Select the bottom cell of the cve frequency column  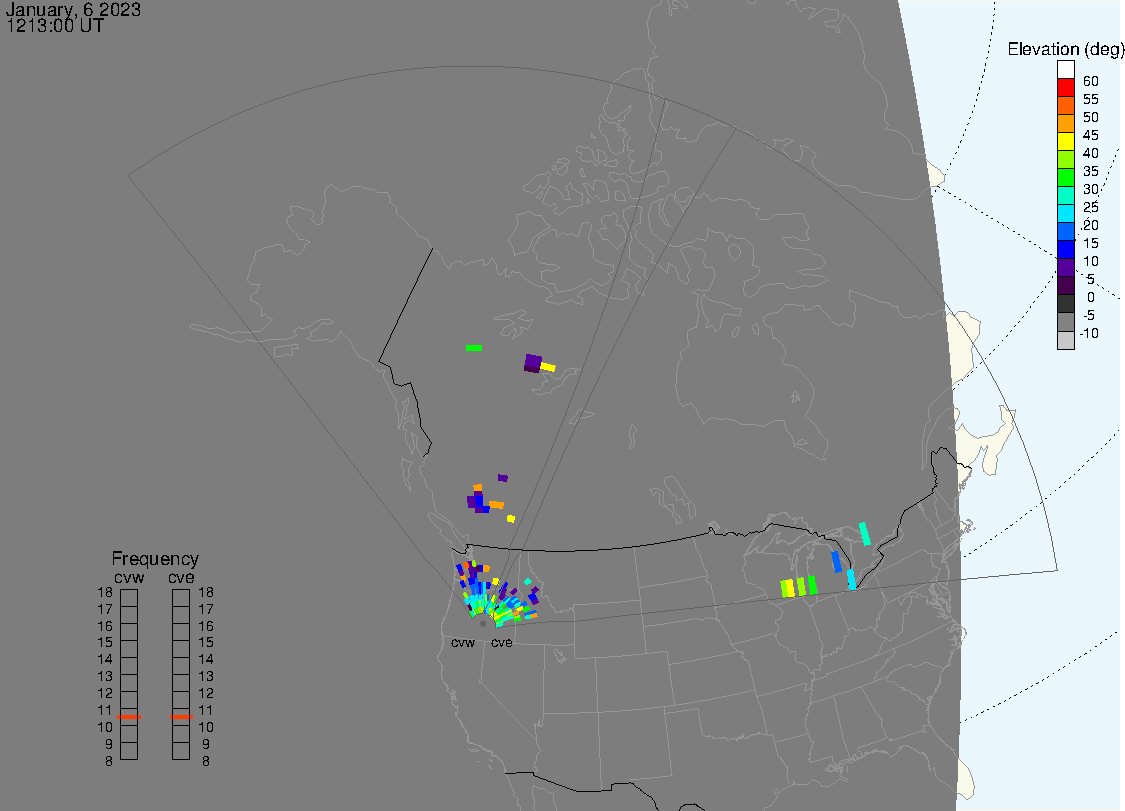[x=181, y=751]
